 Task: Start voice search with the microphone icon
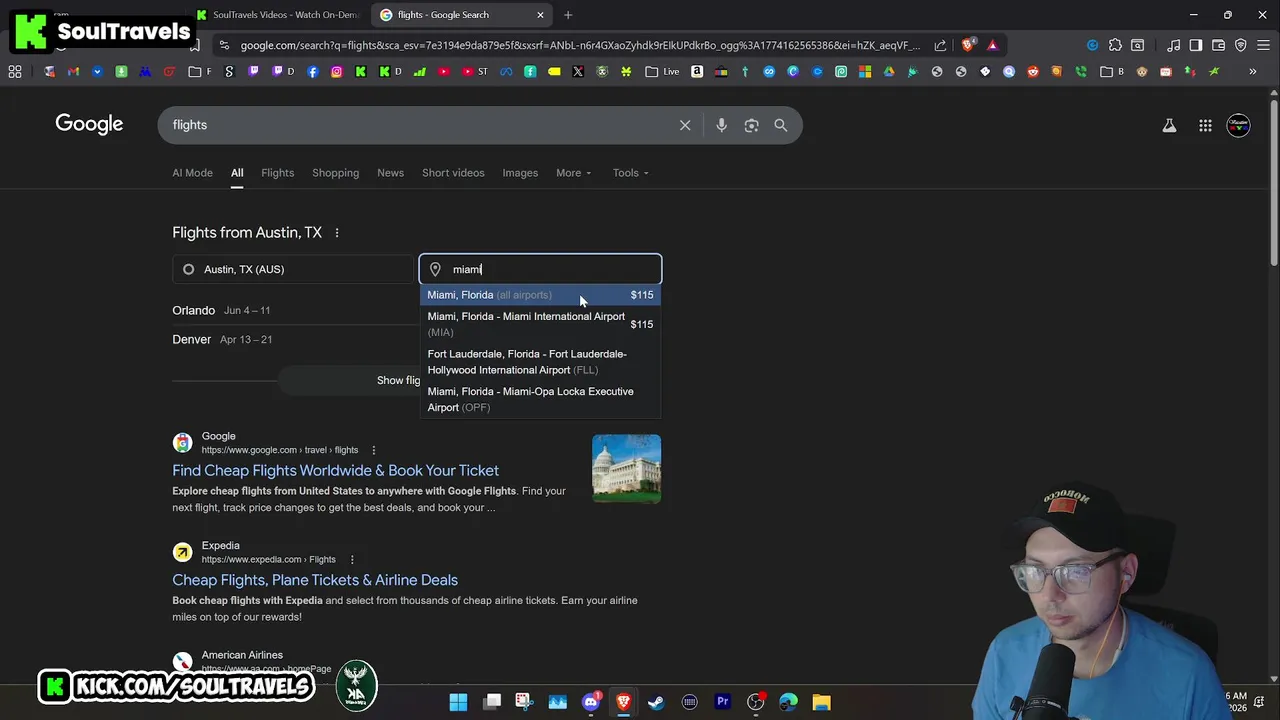(x=721, y=125)
